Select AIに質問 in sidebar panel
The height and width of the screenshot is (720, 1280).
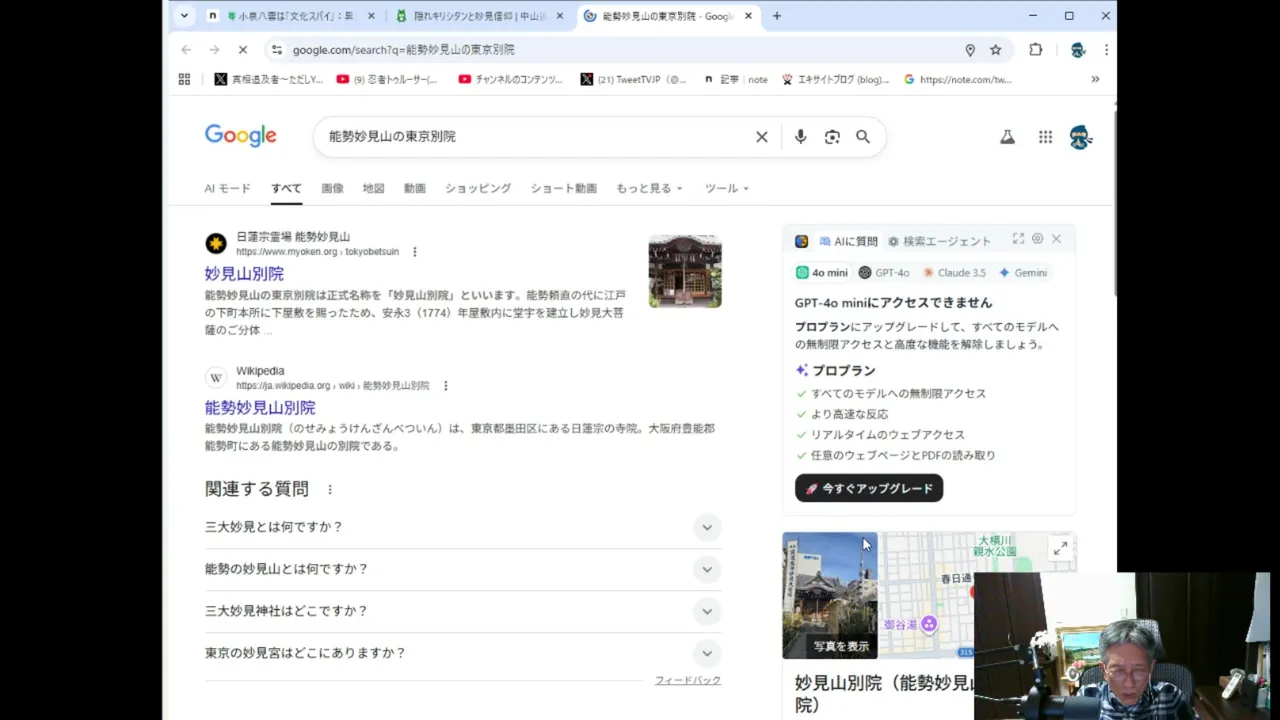pos(848,241)
